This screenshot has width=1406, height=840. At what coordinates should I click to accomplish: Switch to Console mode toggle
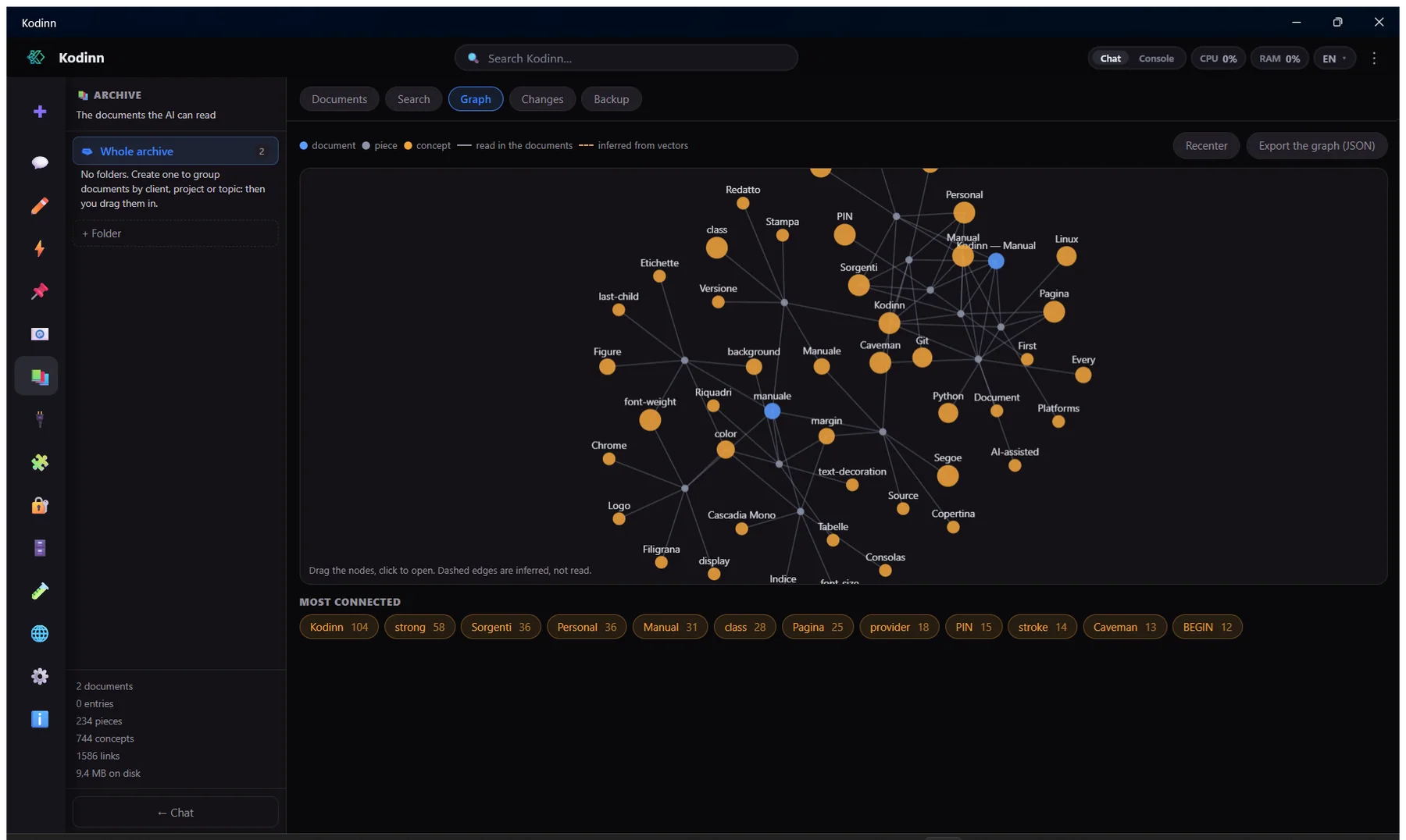(1156, 59)
